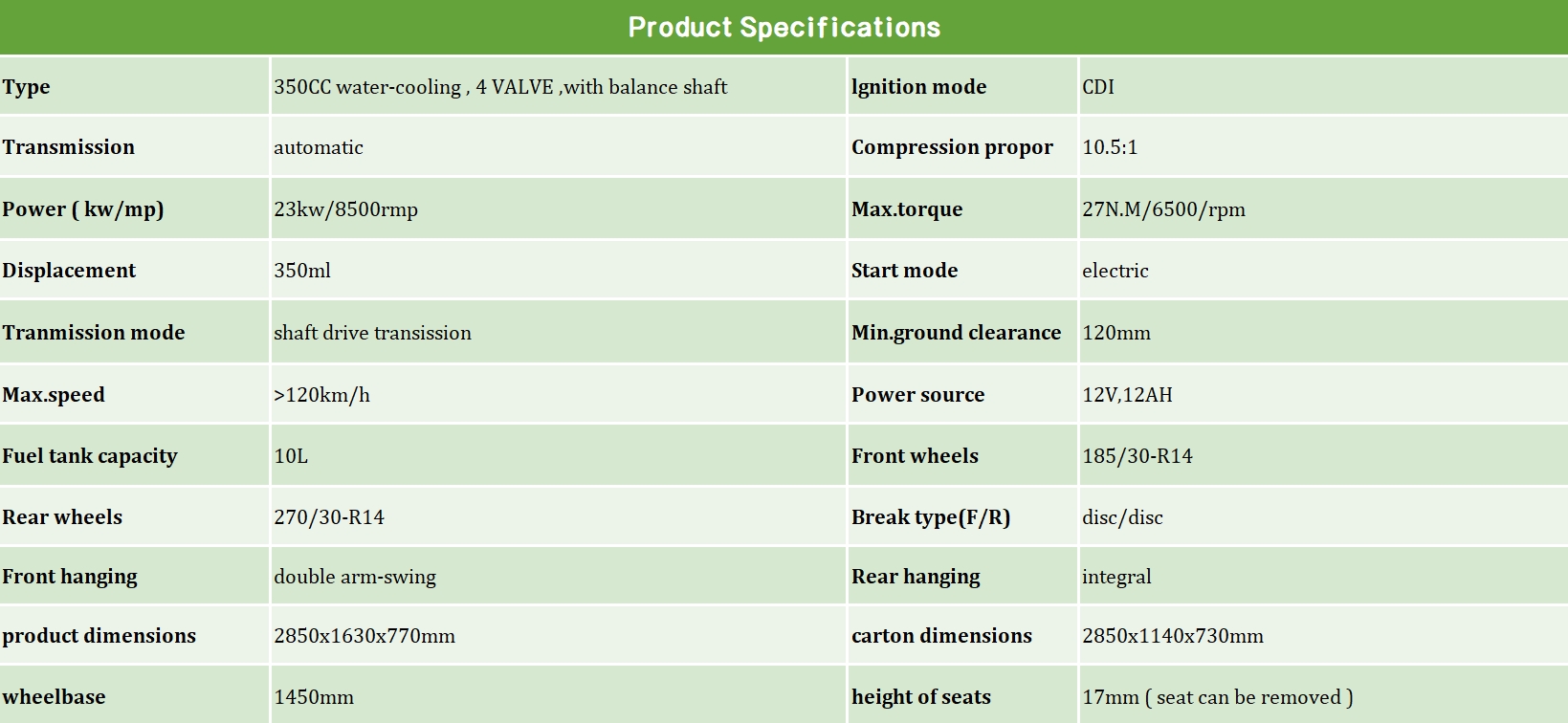Click the wheelbase 1450mm value

click(x=314, y=697)
